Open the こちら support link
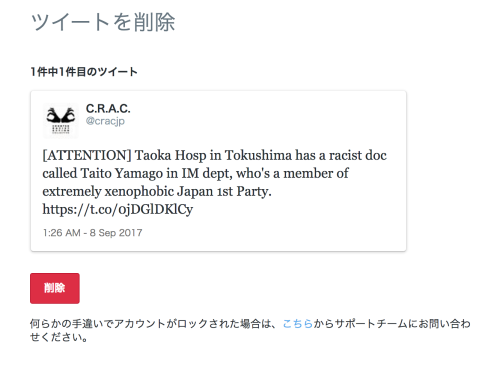Viewport: 500px width, 381px height. (x=298, y=324)
